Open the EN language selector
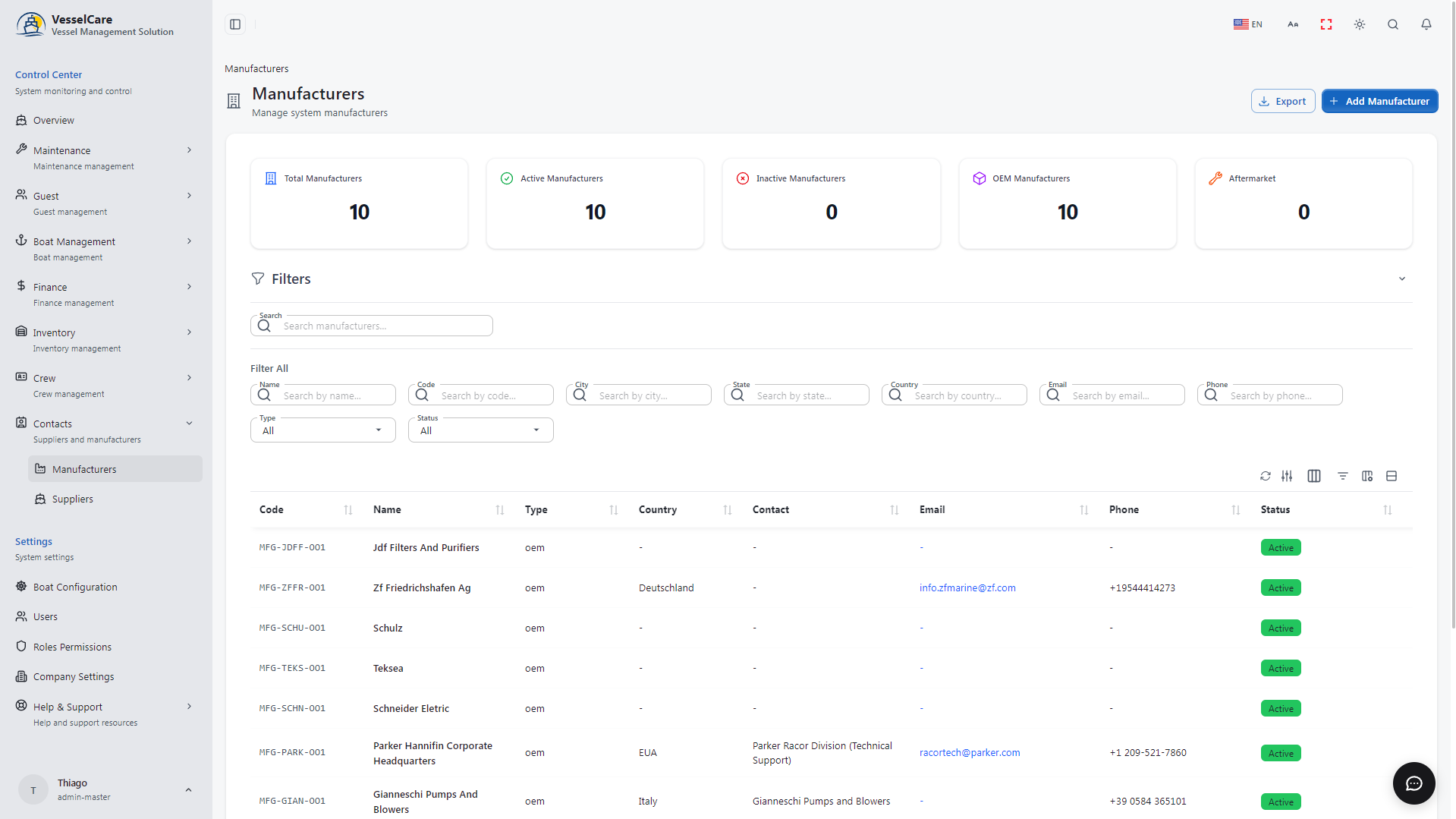Screen dimensions: 1456x819 click(x=1248, y=24)
